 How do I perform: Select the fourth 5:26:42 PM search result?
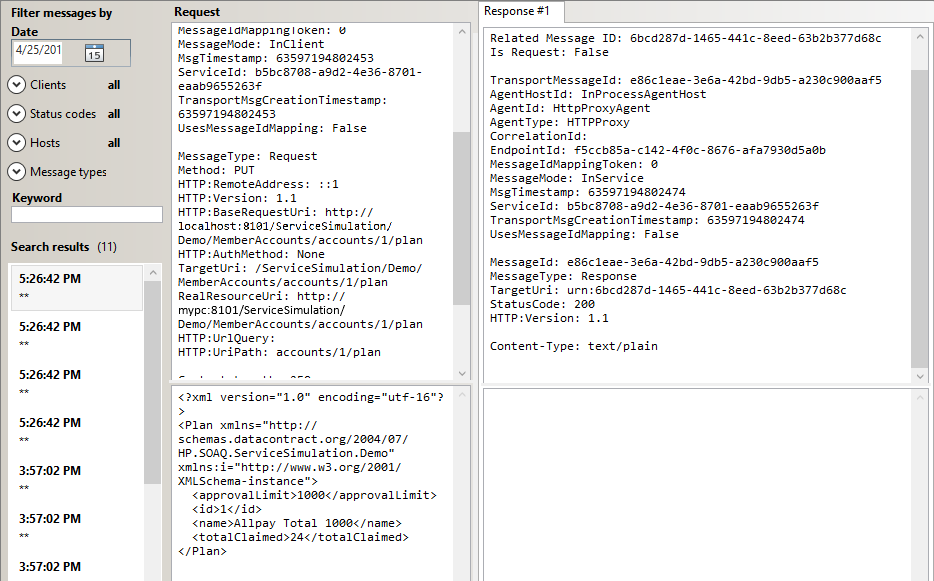[x=76, y=430]
